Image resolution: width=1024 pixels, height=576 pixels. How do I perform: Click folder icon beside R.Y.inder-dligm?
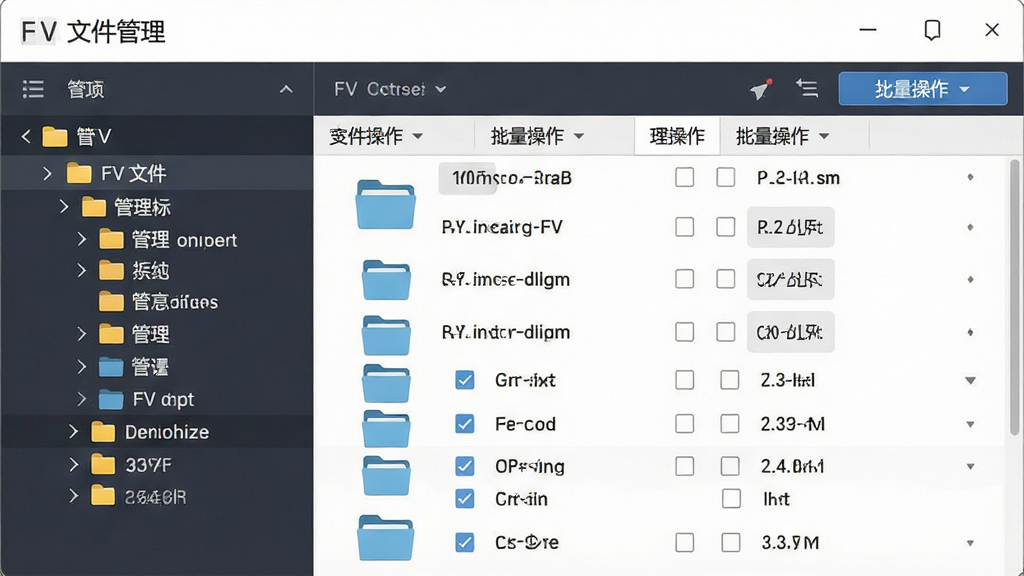coord(386,335)
